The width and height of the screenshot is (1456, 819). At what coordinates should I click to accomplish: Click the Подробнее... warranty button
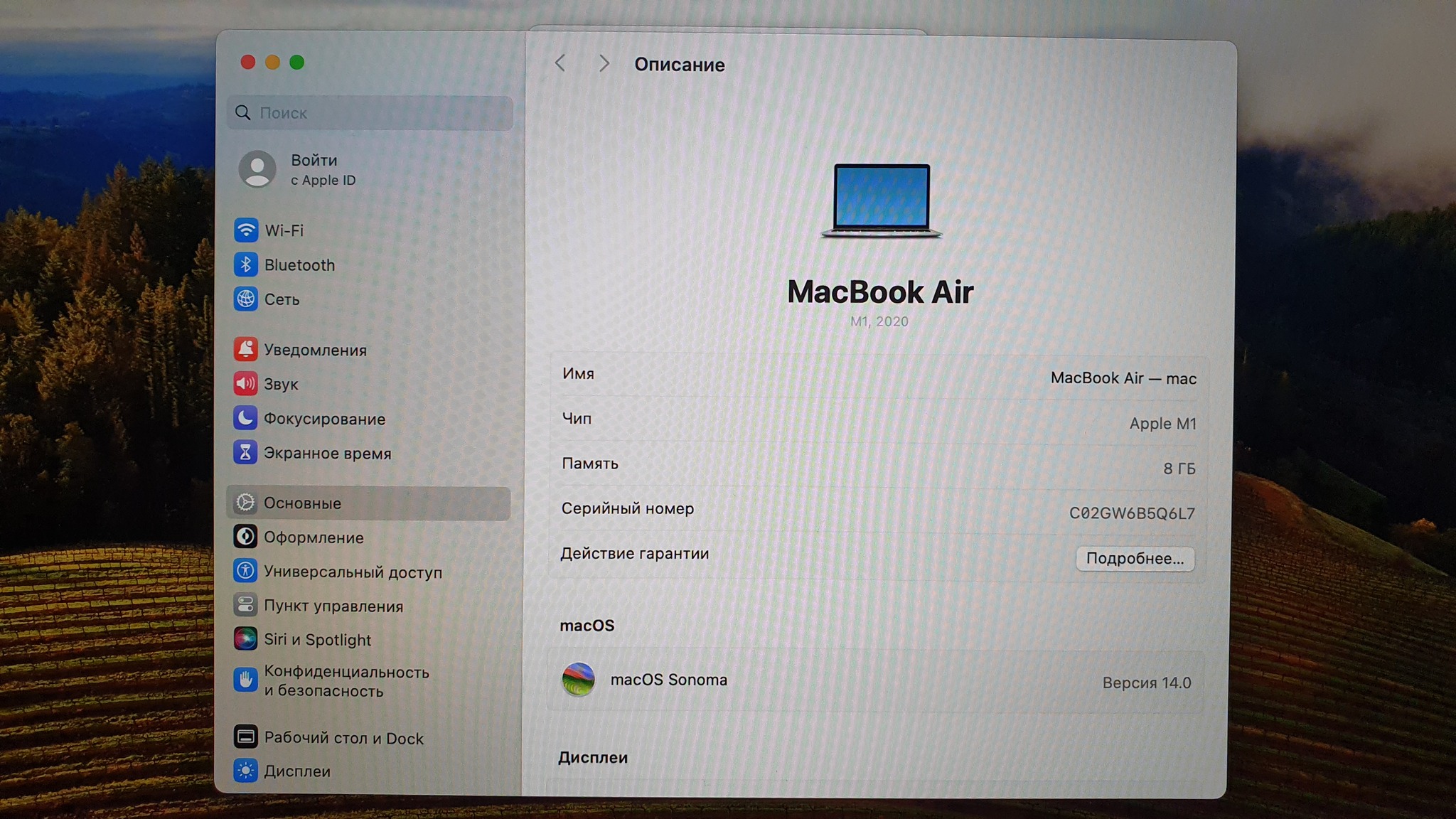(x=1135, y=559)
